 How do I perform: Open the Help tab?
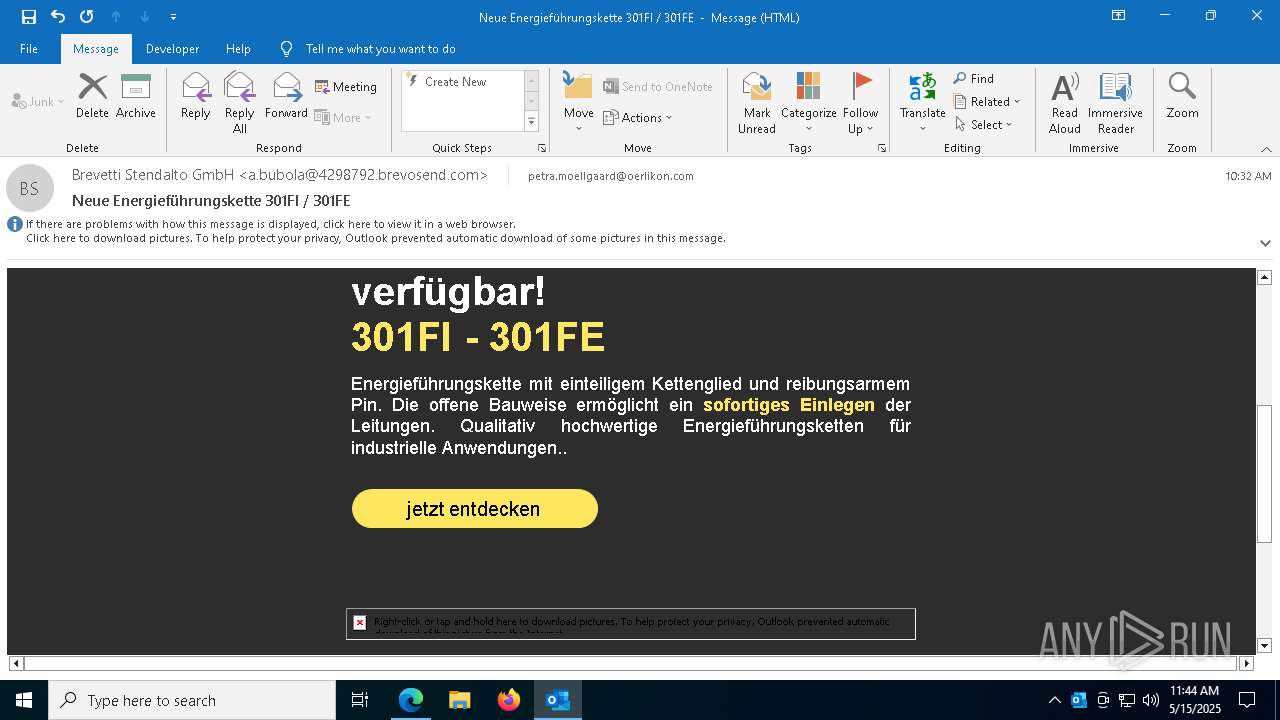(x=238, y=49)
